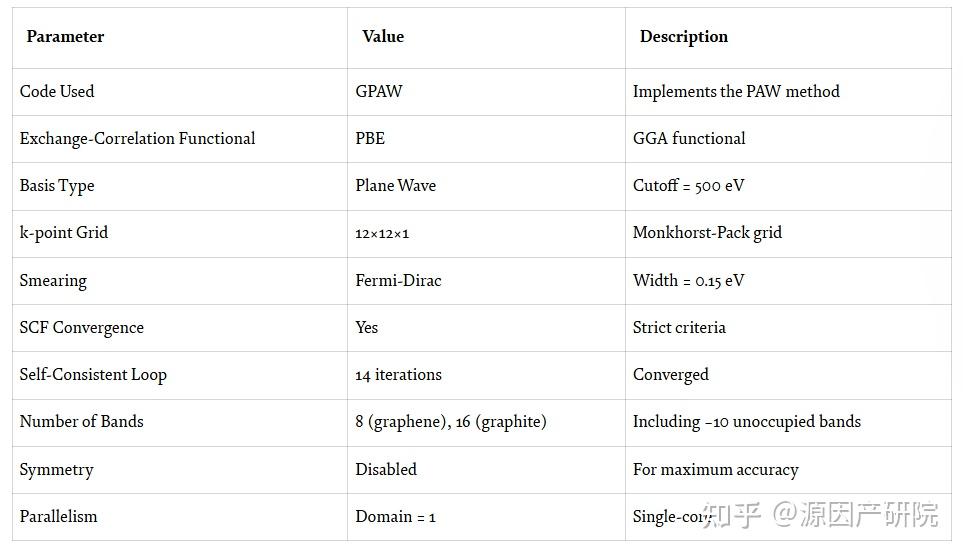
Task: Click the Plane Wave cell
Action: [396, 185]
